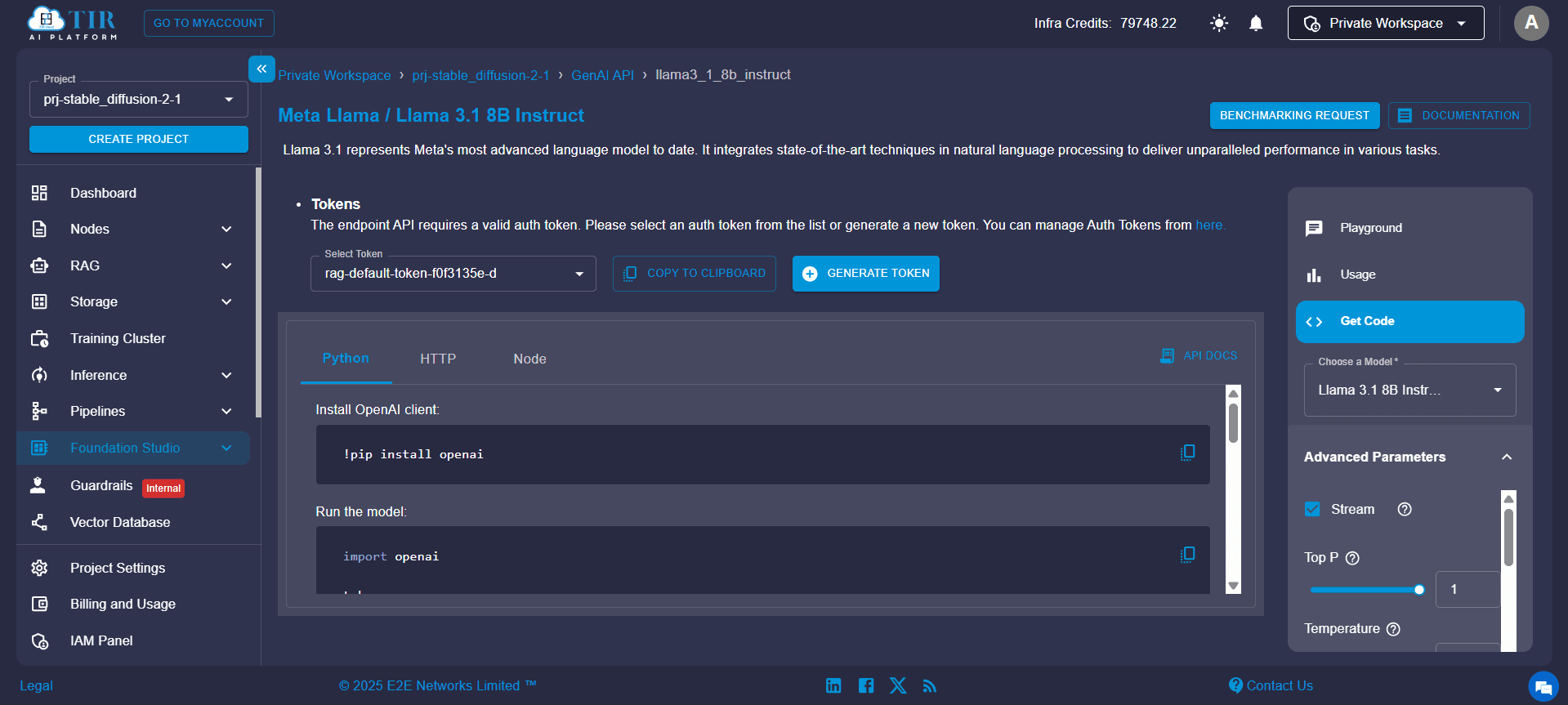Open Top P help icon
1568x705 pixels.
[1352, 558]
